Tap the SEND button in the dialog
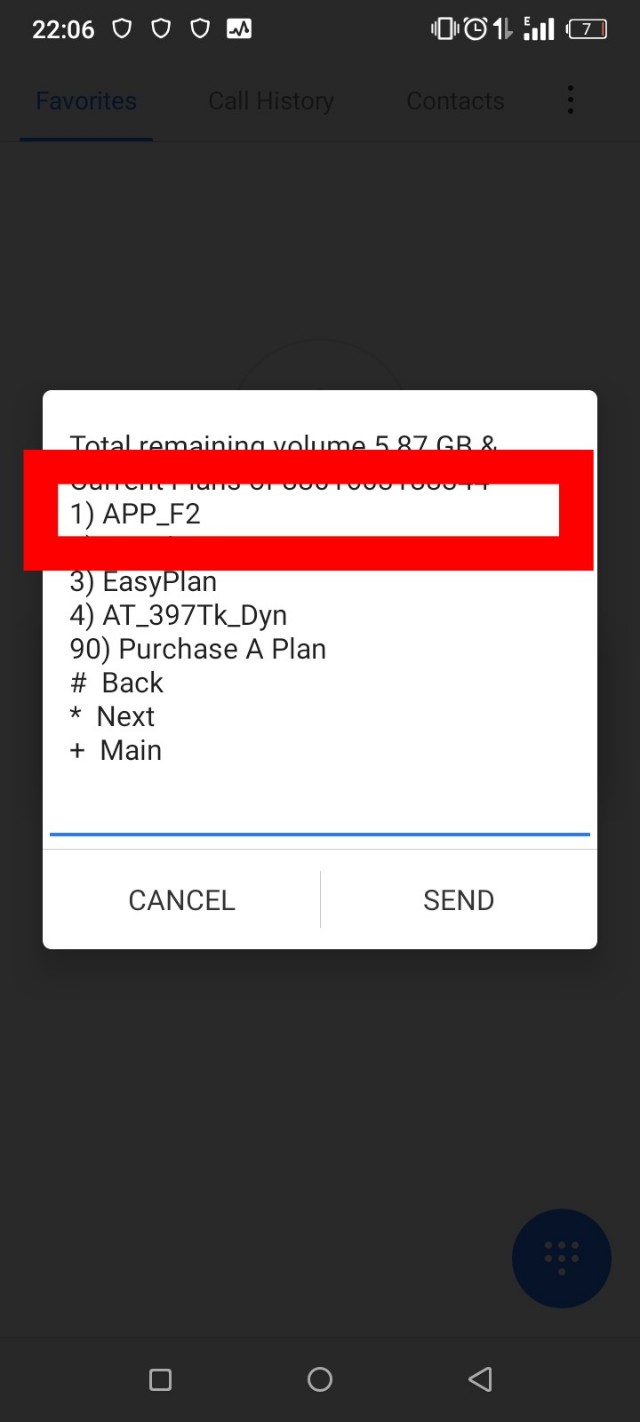Screen dimensions: 640x1422 pyautogui.click(x=458, y=900)
